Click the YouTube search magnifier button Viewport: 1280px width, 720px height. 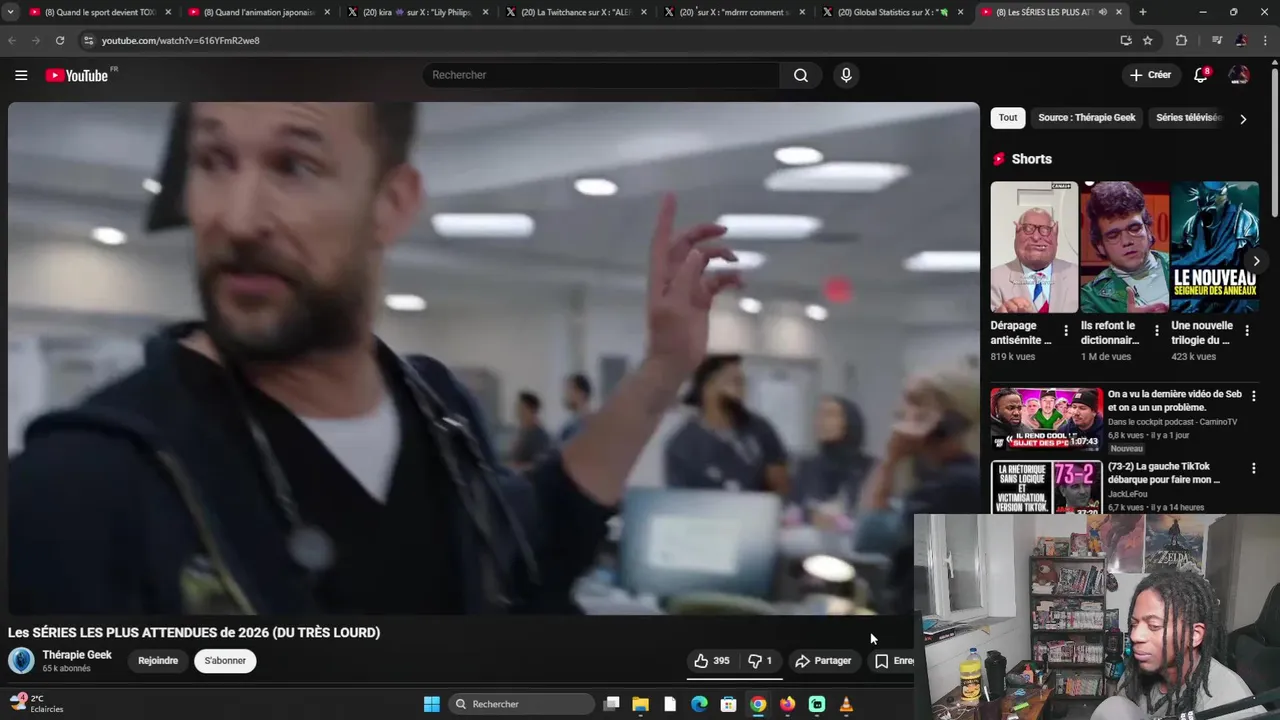pos(801,75)
